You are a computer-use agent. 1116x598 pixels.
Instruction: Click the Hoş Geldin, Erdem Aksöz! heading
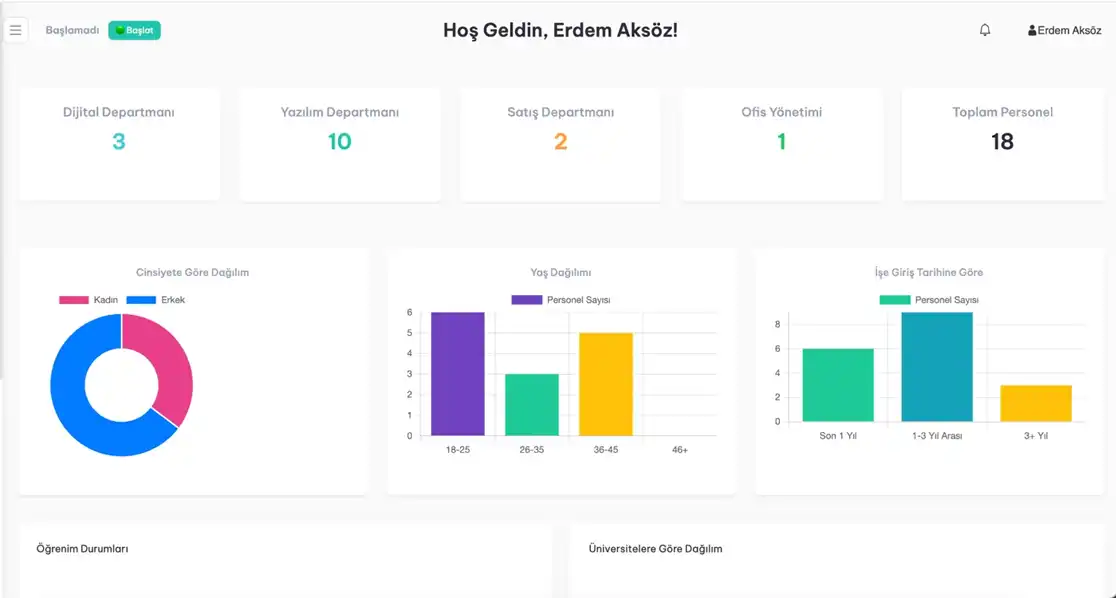click(560, 31)
